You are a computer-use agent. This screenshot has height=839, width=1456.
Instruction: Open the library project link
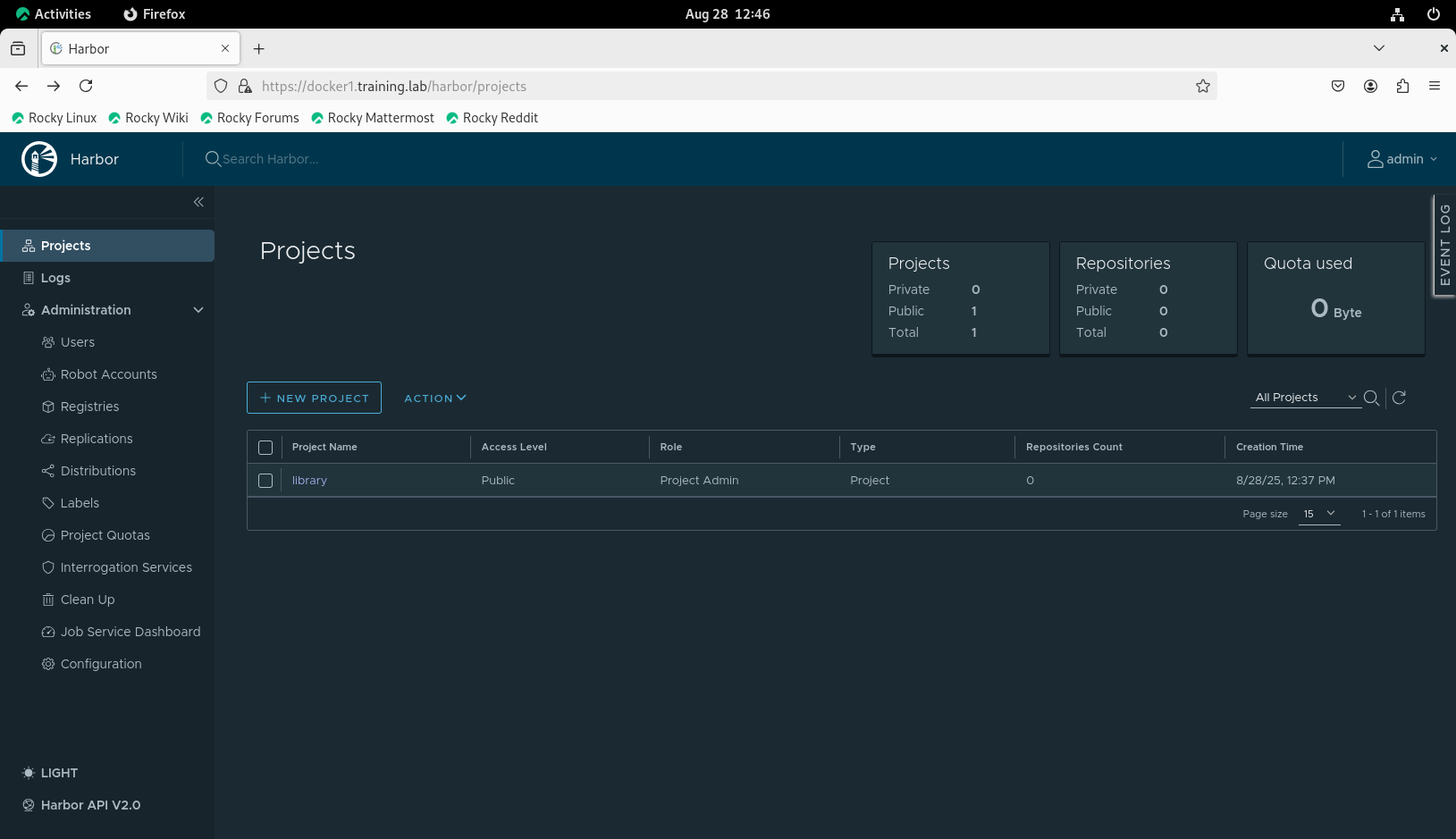point(309,481)
